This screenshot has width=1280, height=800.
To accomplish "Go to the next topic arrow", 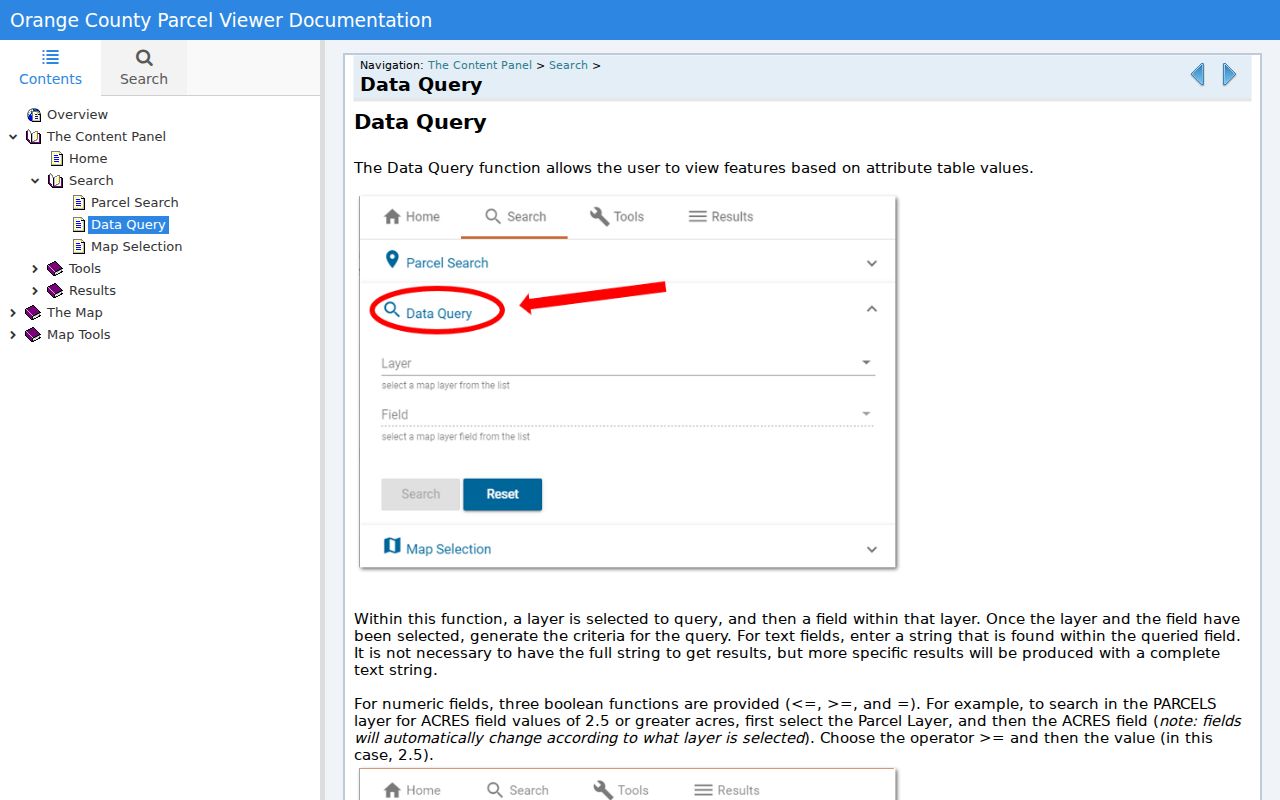I will click(x=1229, y=74).
